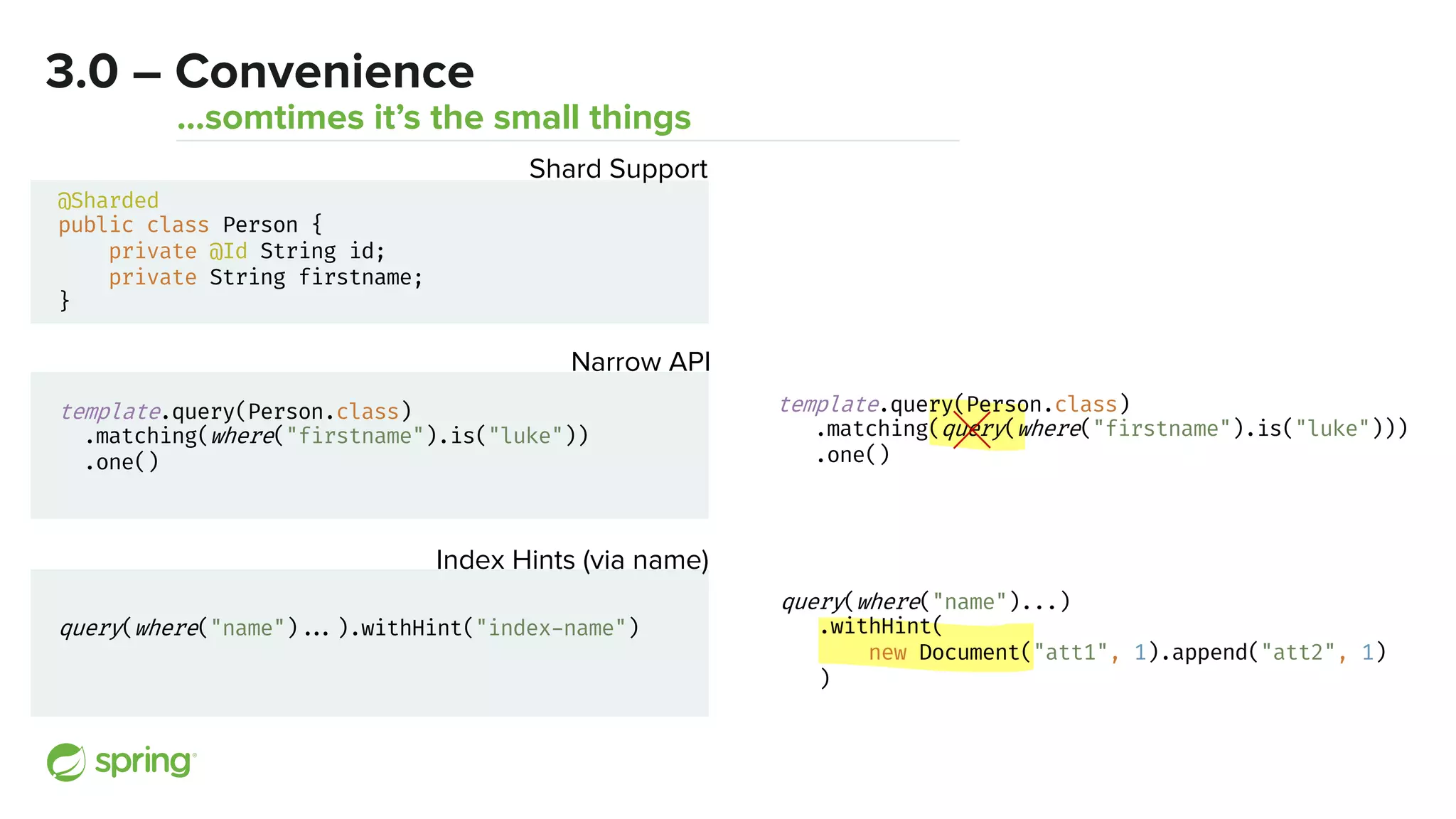
Task: Click the @Sharded annotation line
Action: 108,200
